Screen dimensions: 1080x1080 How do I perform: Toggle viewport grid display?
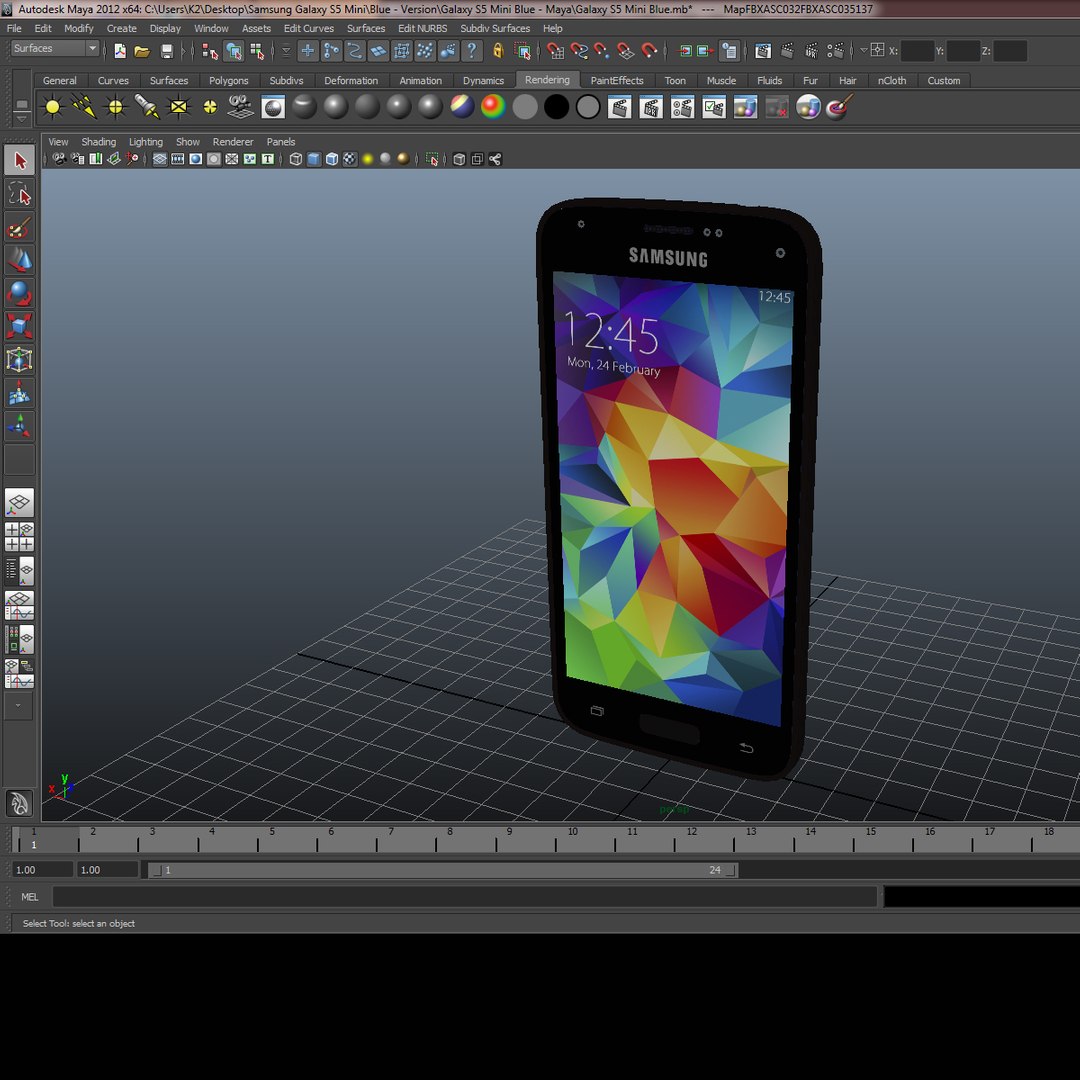click(159, 159)
